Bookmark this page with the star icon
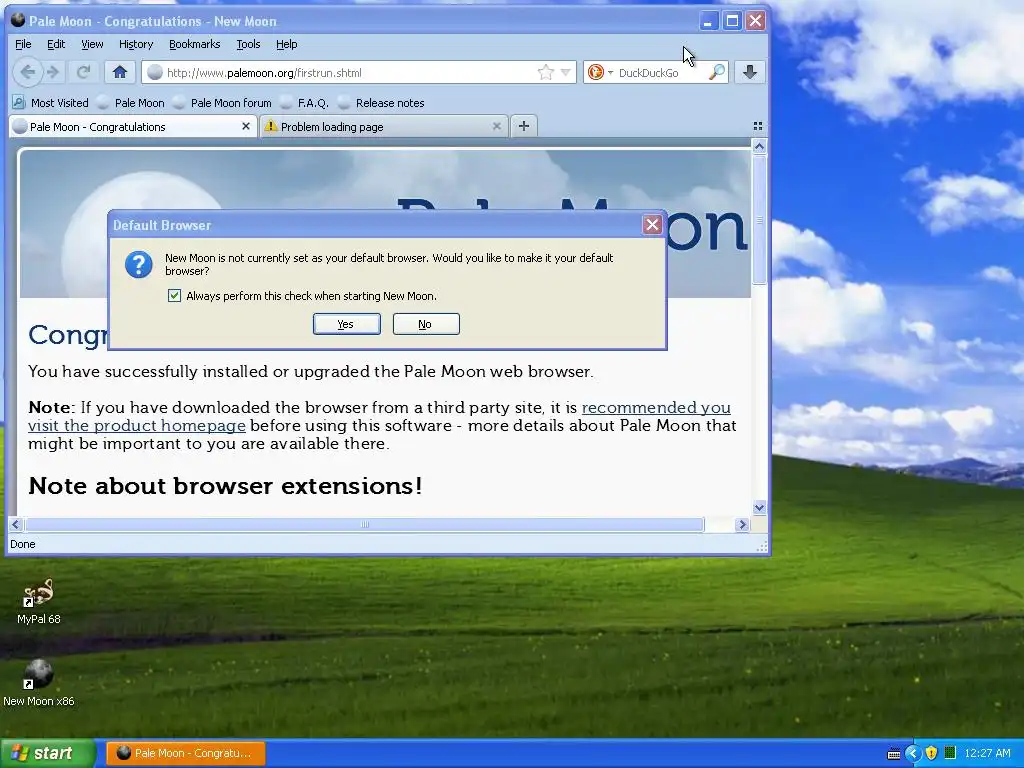The image size is (1024, 768). (545, 72)
